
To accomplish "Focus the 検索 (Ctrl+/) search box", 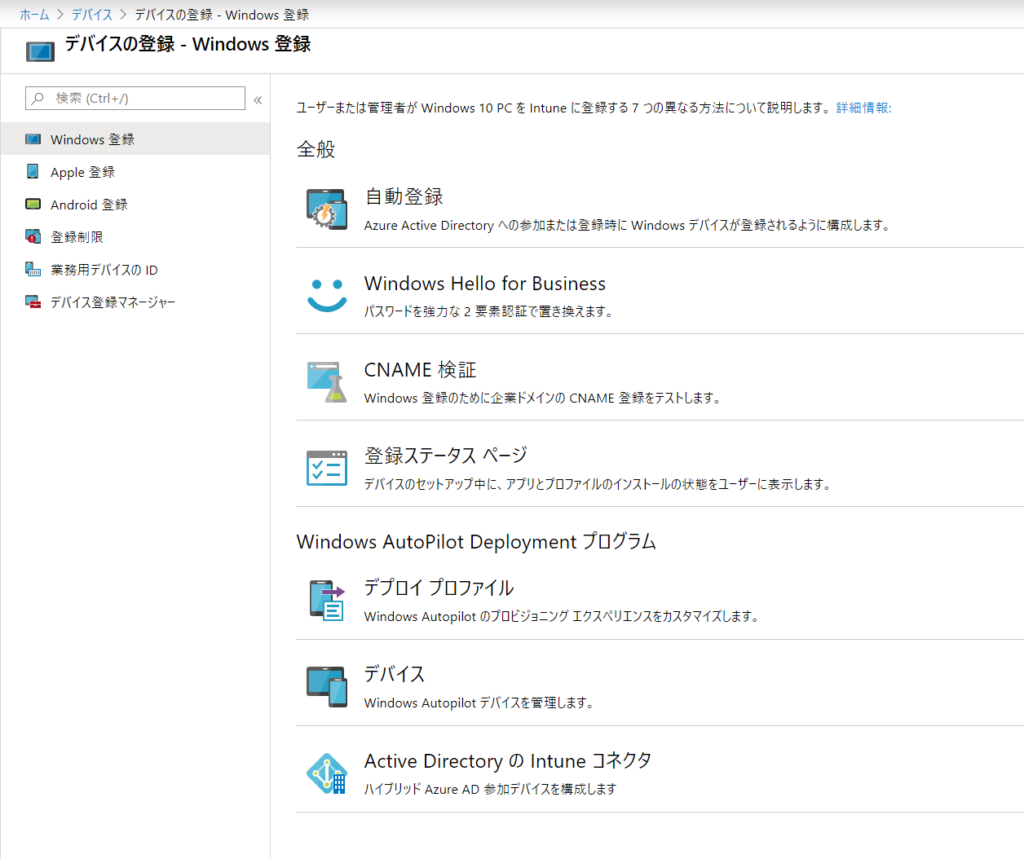I will pyautogui.click(x=135, y=98).
